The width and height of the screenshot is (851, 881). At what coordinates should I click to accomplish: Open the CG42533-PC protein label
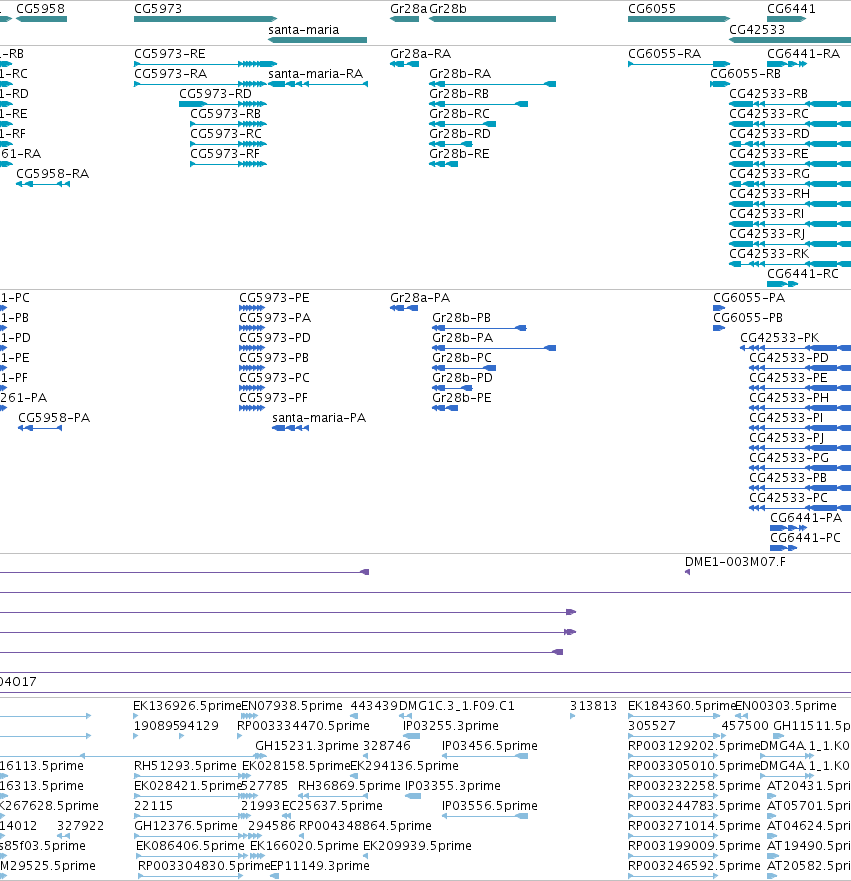(788, 498)
